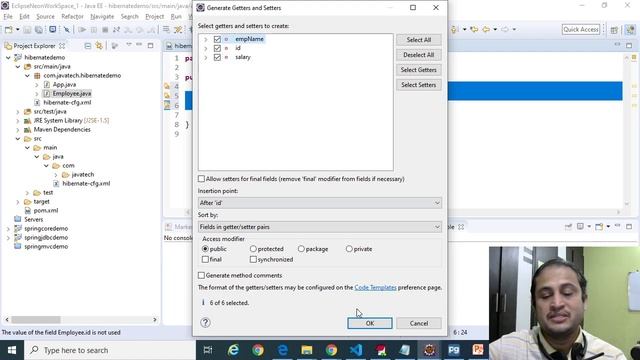640x360 pixels.
Task: Select the protected access modifier
Action: (253, 249)
